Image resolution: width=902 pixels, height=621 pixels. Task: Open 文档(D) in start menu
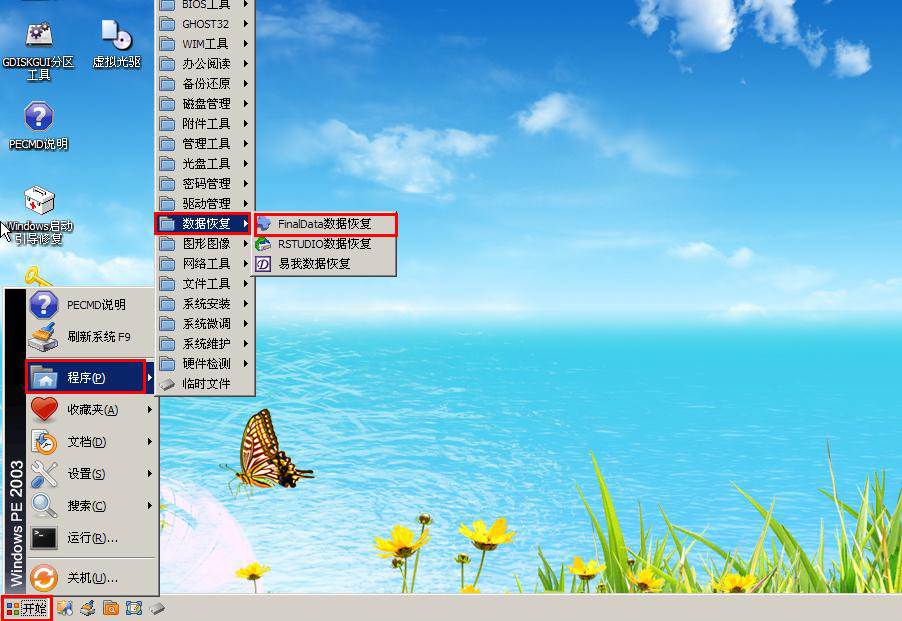pyautogui.click(x=92, y=442)
